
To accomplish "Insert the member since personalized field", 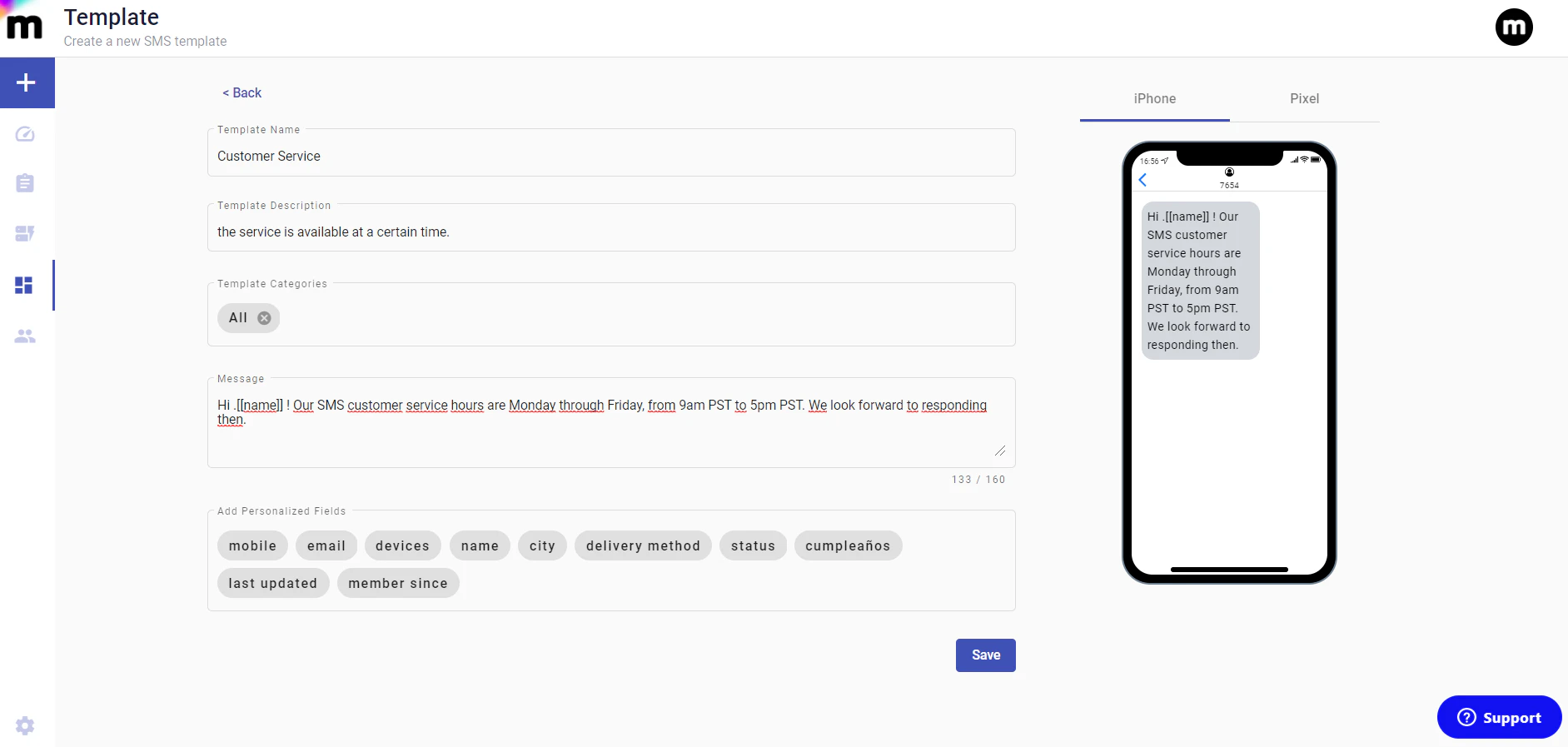I will point(398,583).
